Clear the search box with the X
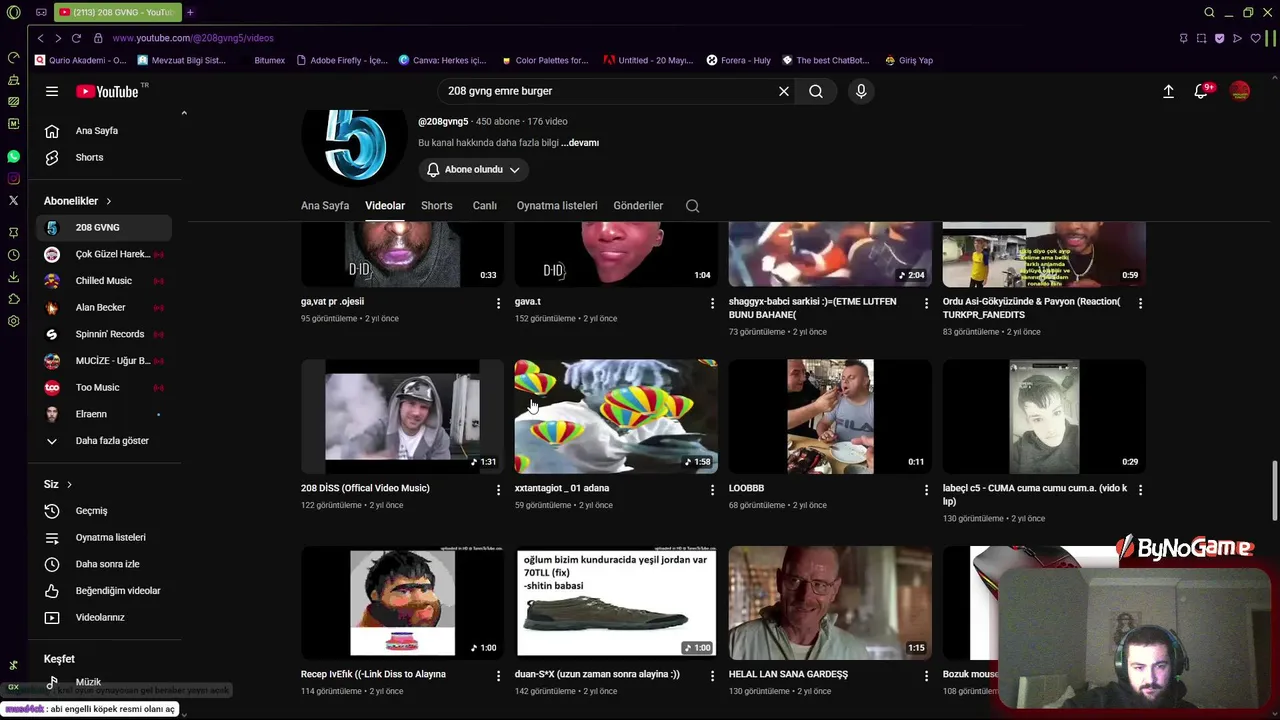The width and height of the screenshot is (1280, 720). (x=784, y=91)
